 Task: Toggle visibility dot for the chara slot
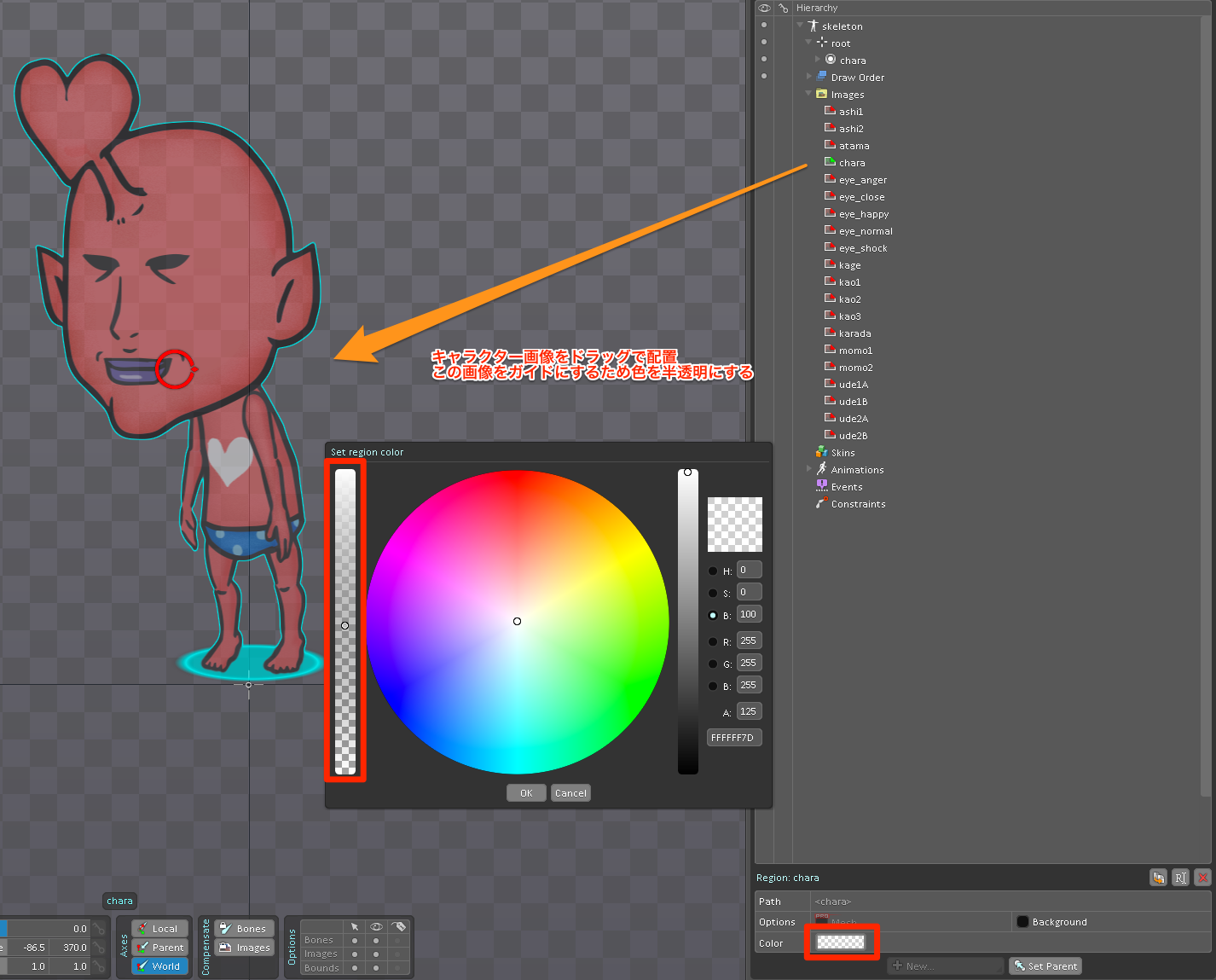point(764,59)
